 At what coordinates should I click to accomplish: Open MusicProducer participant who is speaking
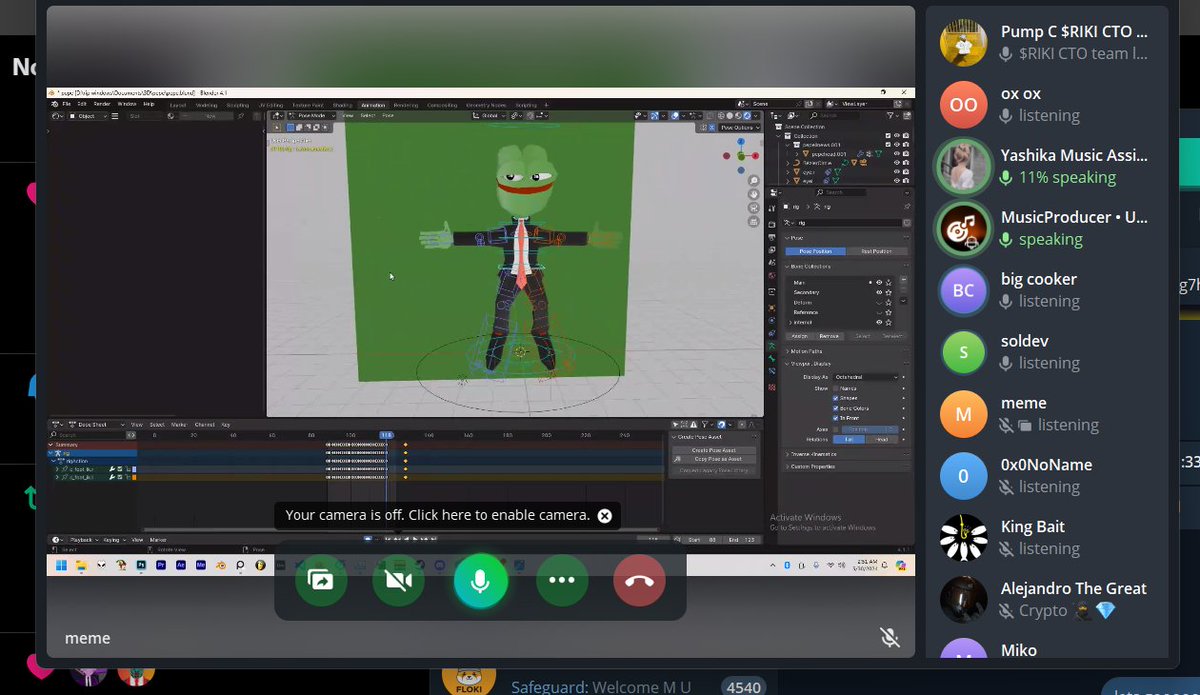(x=1046, y=228)
